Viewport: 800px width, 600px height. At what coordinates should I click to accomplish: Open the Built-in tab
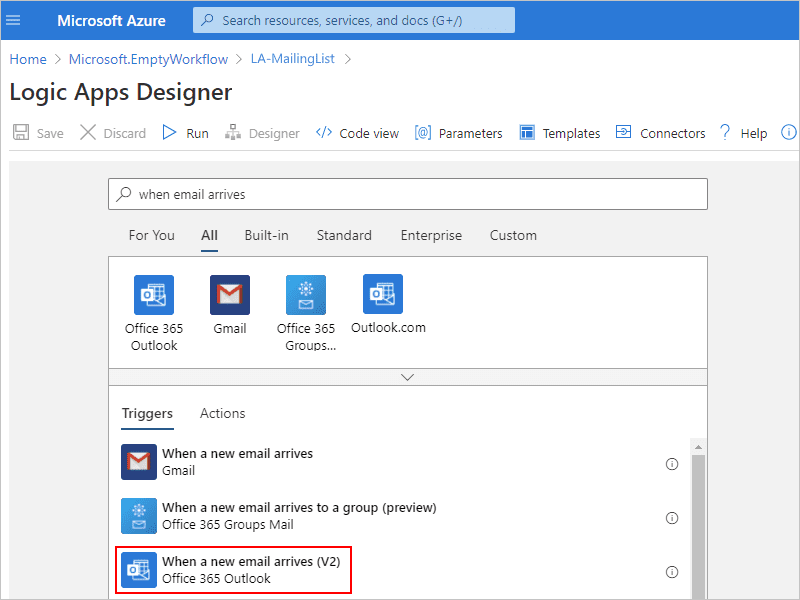(x=266, y=235)
